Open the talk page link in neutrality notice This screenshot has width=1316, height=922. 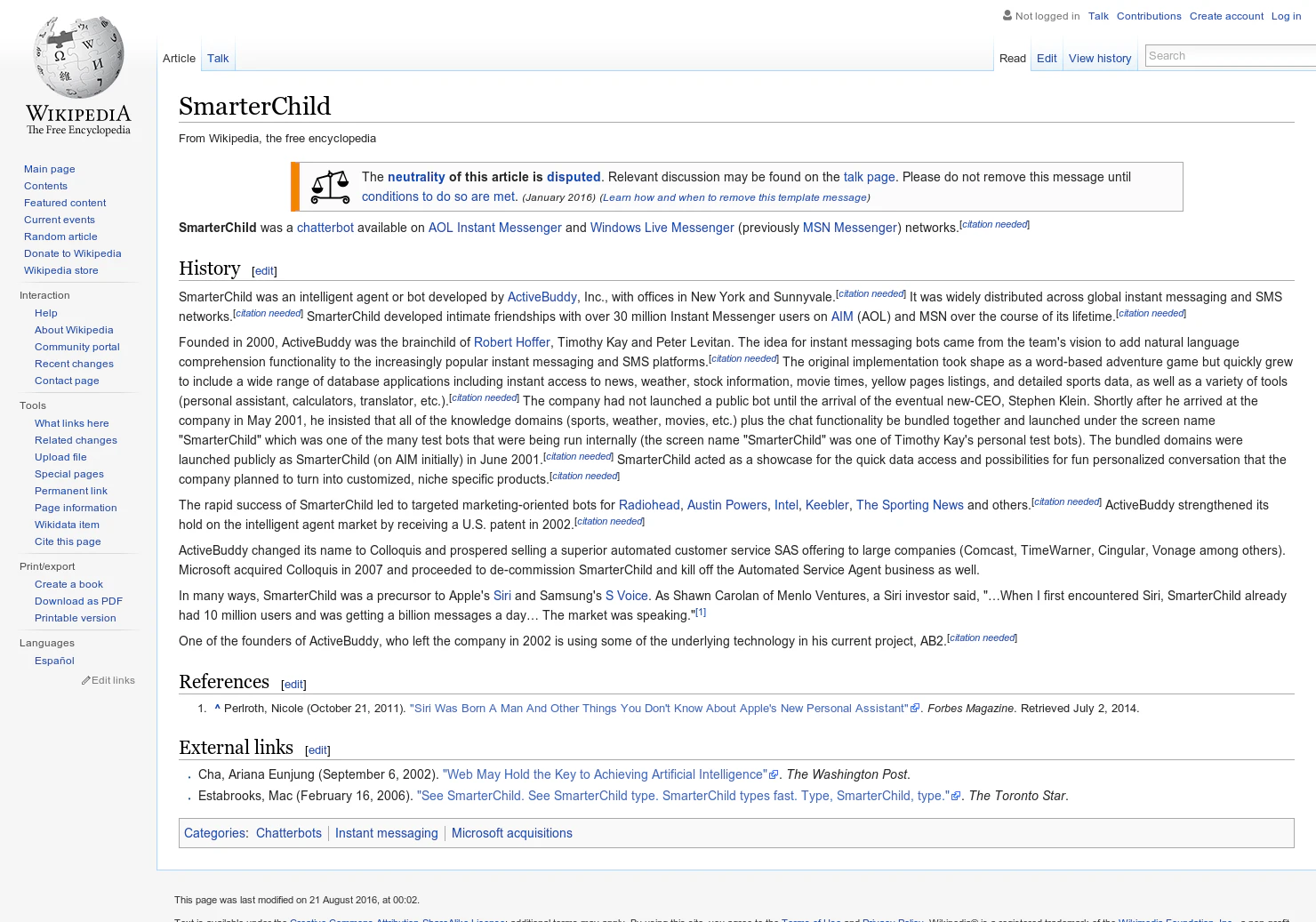pyautogui.click(x=870, y=177)
